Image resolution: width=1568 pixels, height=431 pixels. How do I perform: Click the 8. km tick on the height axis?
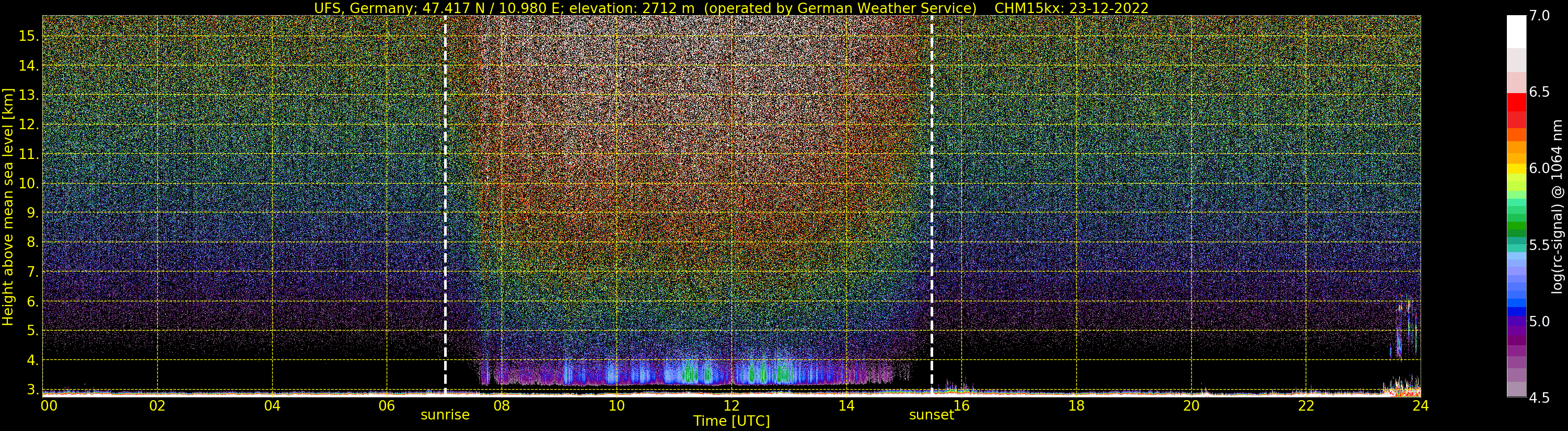pos(32,242)
